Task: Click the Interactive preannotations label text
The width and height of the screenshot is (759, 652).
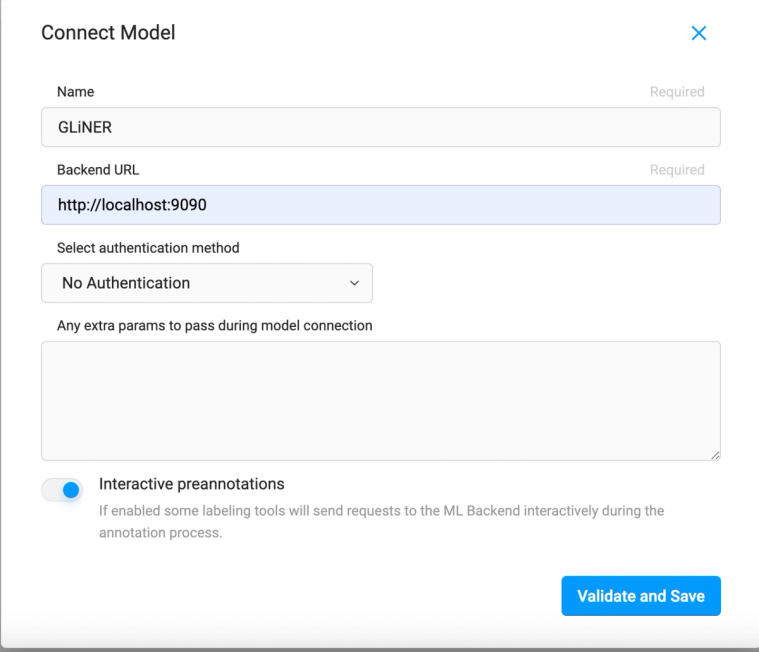Action: coord(191,484)
